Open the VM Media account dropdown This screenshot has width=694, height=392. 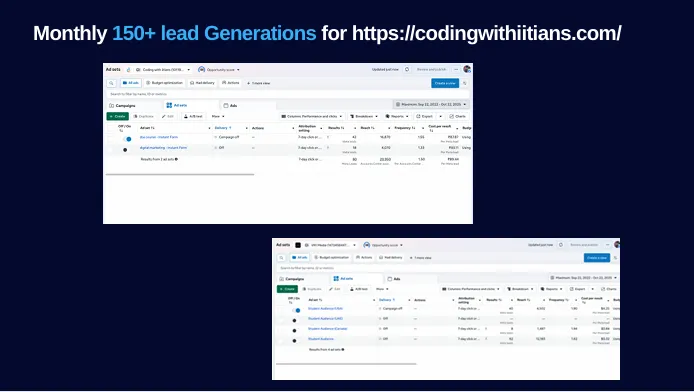pos(330,245)
